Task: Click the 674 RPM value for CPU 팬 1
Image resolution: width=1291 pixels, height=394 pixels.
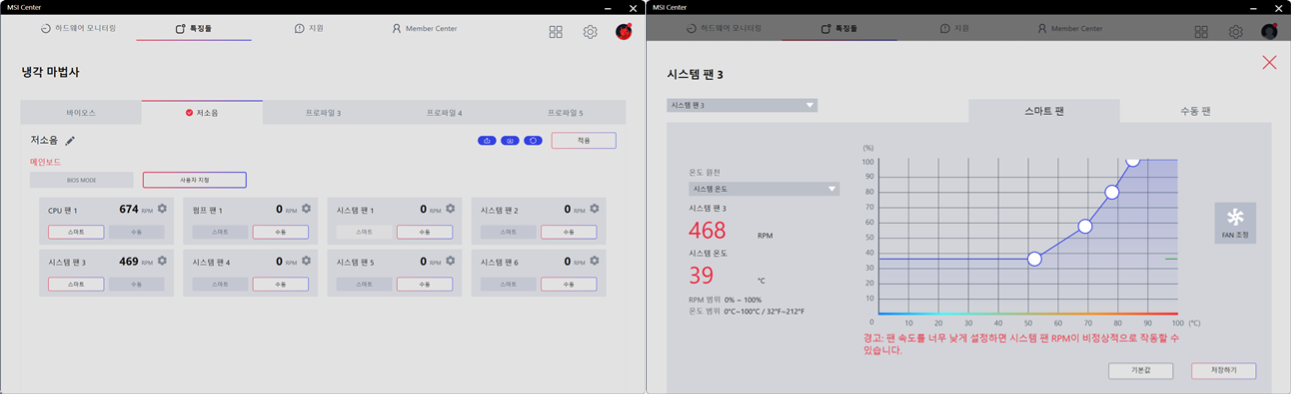Action: pyautogui.click(x=128, y=209)
